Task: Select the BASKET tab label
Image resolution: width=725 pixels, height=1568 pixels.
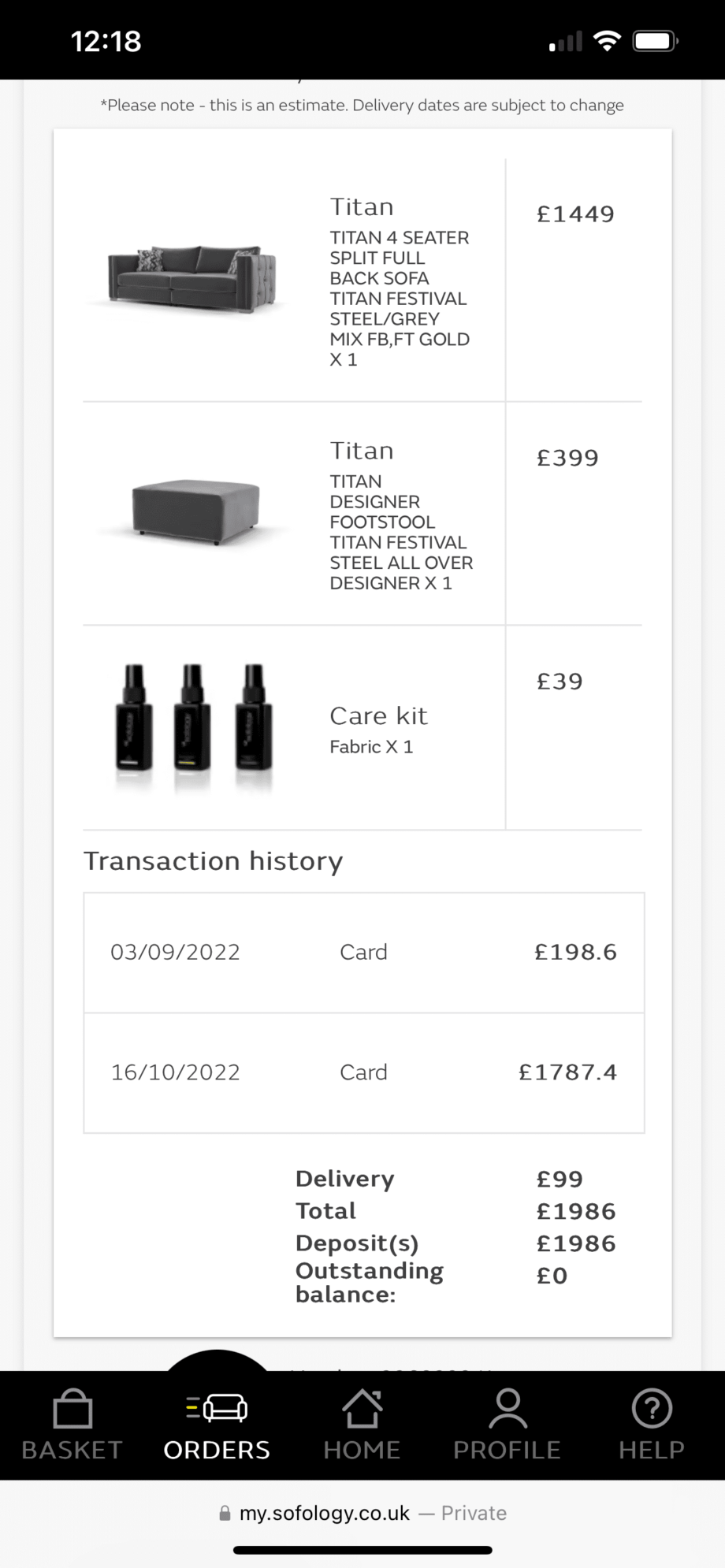Action: point(72,1450)
